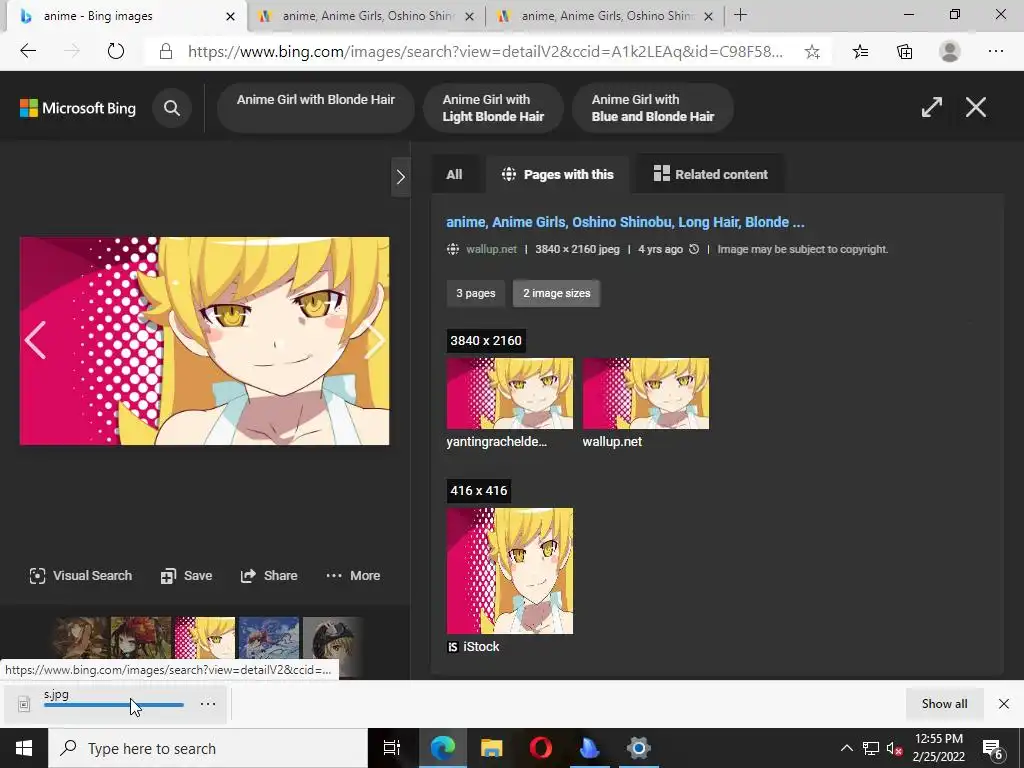Screen dimensions: 1024x768
Task: Open the s.jpg download item
Action: (113, 703)
